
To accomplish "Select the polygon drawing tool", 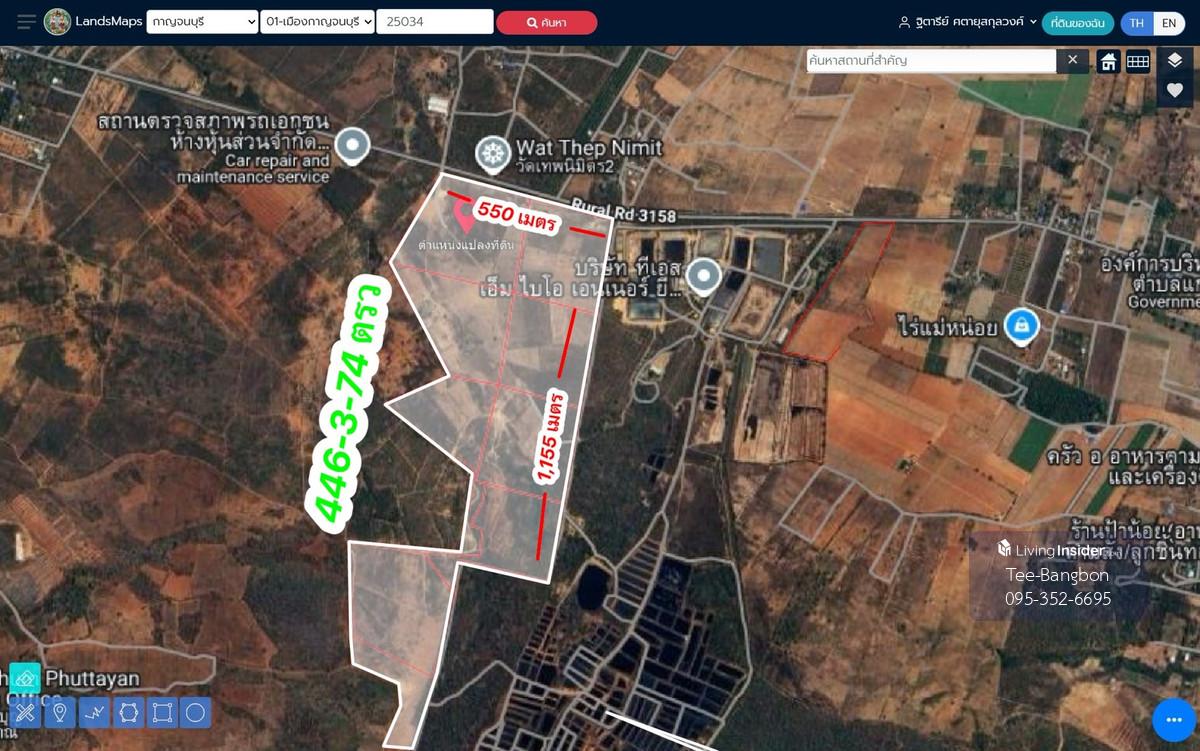I will point(128,712).
